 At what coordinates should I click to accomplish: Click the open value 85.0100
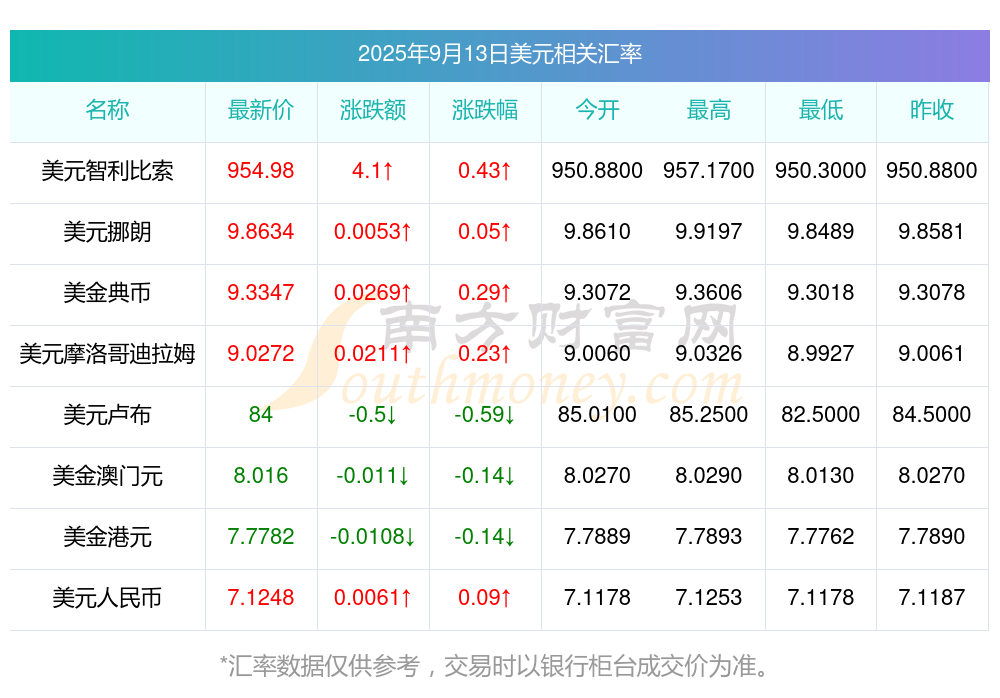[x=597, y=415]
